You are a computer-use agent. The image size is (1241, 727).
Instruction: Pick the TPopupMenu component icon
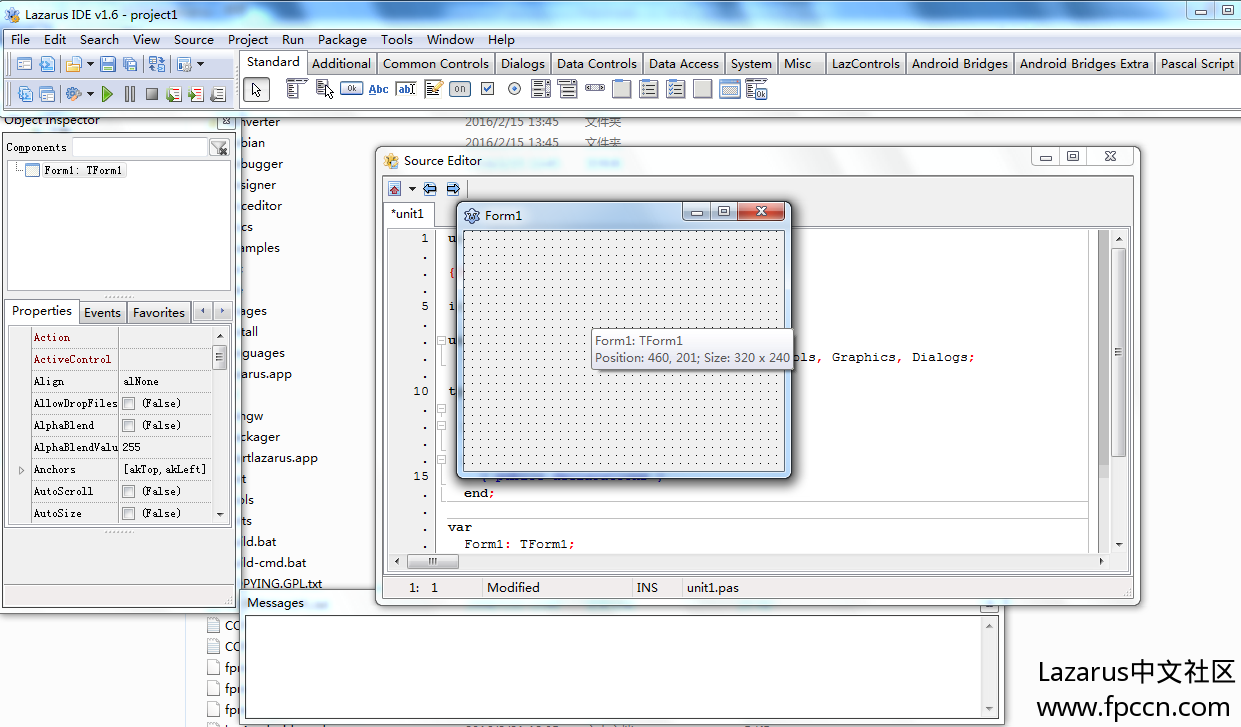click(x=324, y=89)
